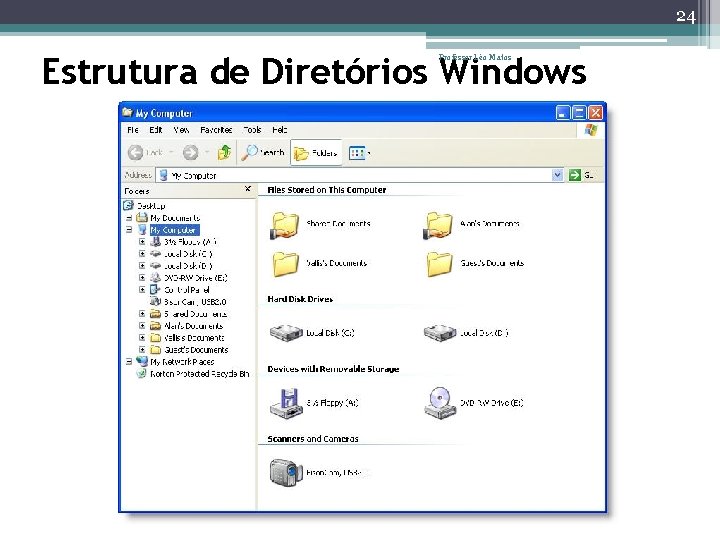Image resolution: width=720 pixels, height=540 pixels.
Task: Select Control Panel in folder tree
Action: 187,290
